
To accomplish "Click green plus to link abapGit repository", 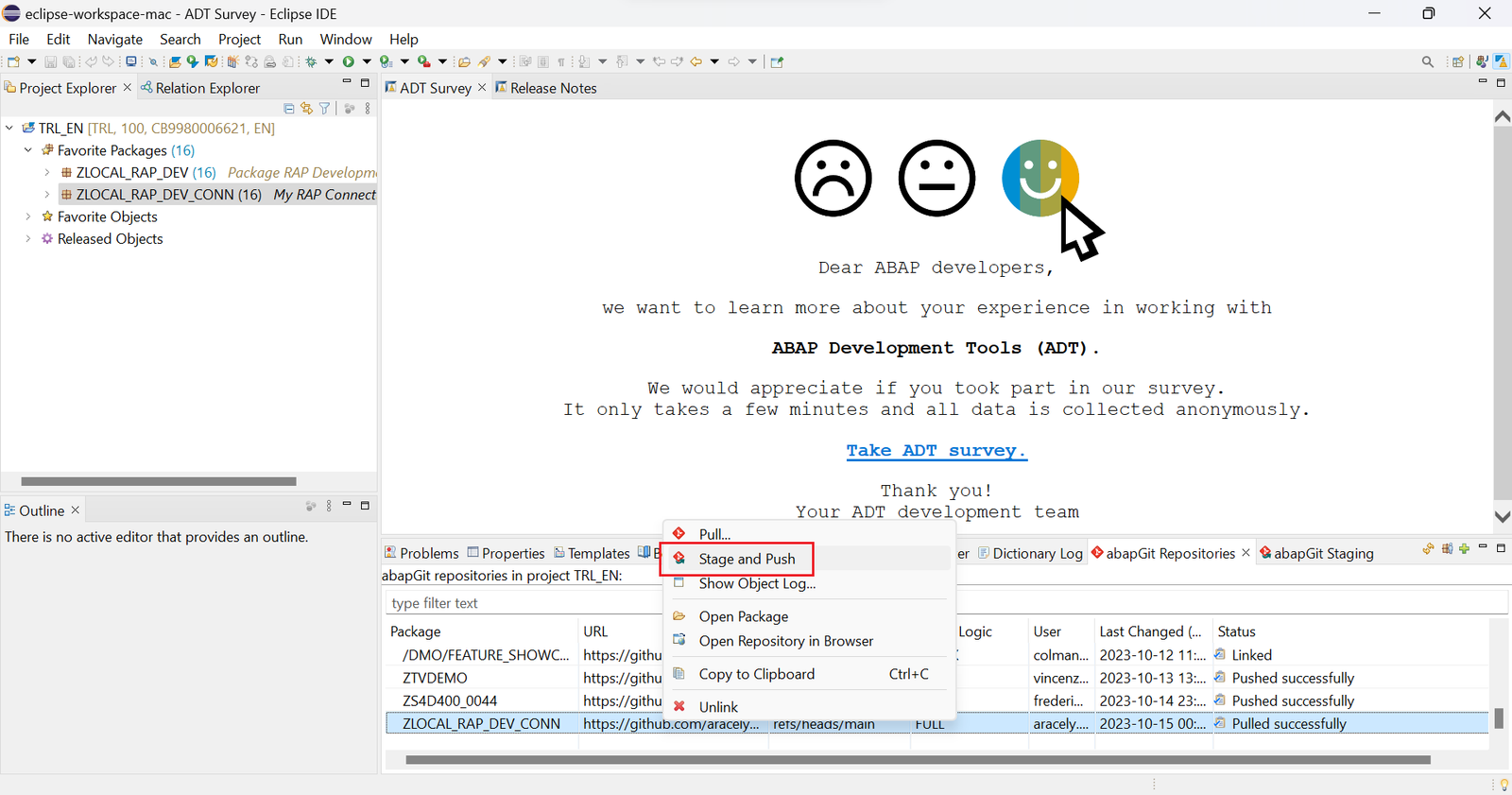I will pyautogui.click(x=1464, y=548).
